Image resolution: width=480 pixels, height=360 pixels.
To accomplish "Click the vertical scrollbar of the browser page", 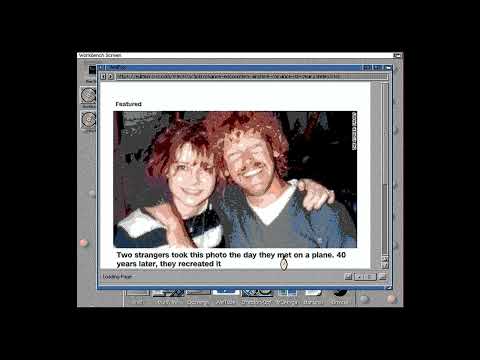I will click(385, 169).
